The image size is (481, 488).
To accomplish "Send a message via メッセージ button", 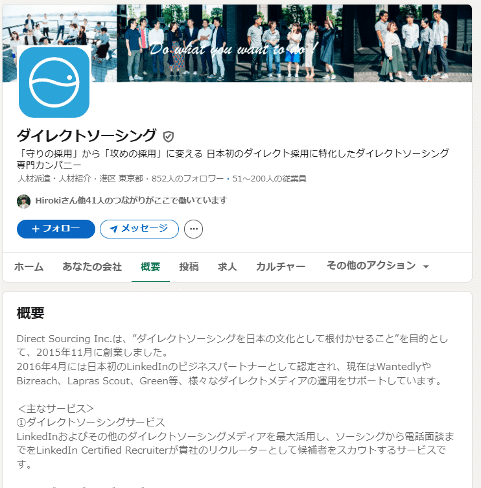I will [139, 229].
